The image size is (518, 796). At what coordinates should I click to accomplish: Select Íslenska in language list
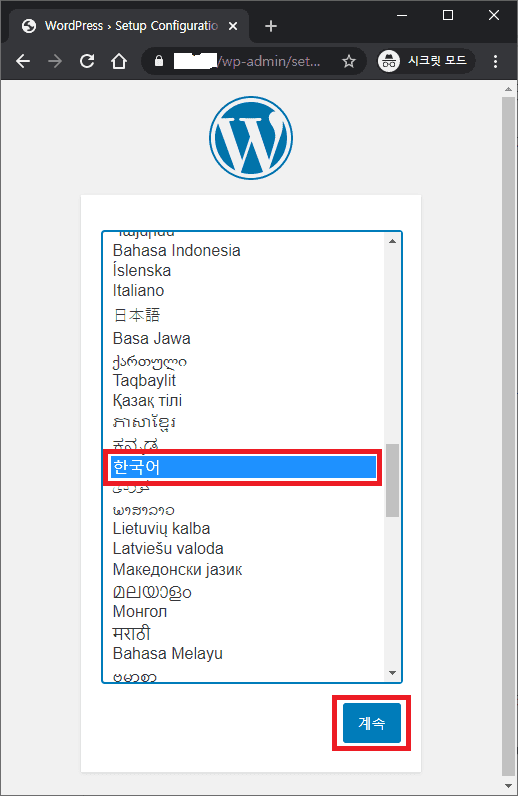[244, 271]
